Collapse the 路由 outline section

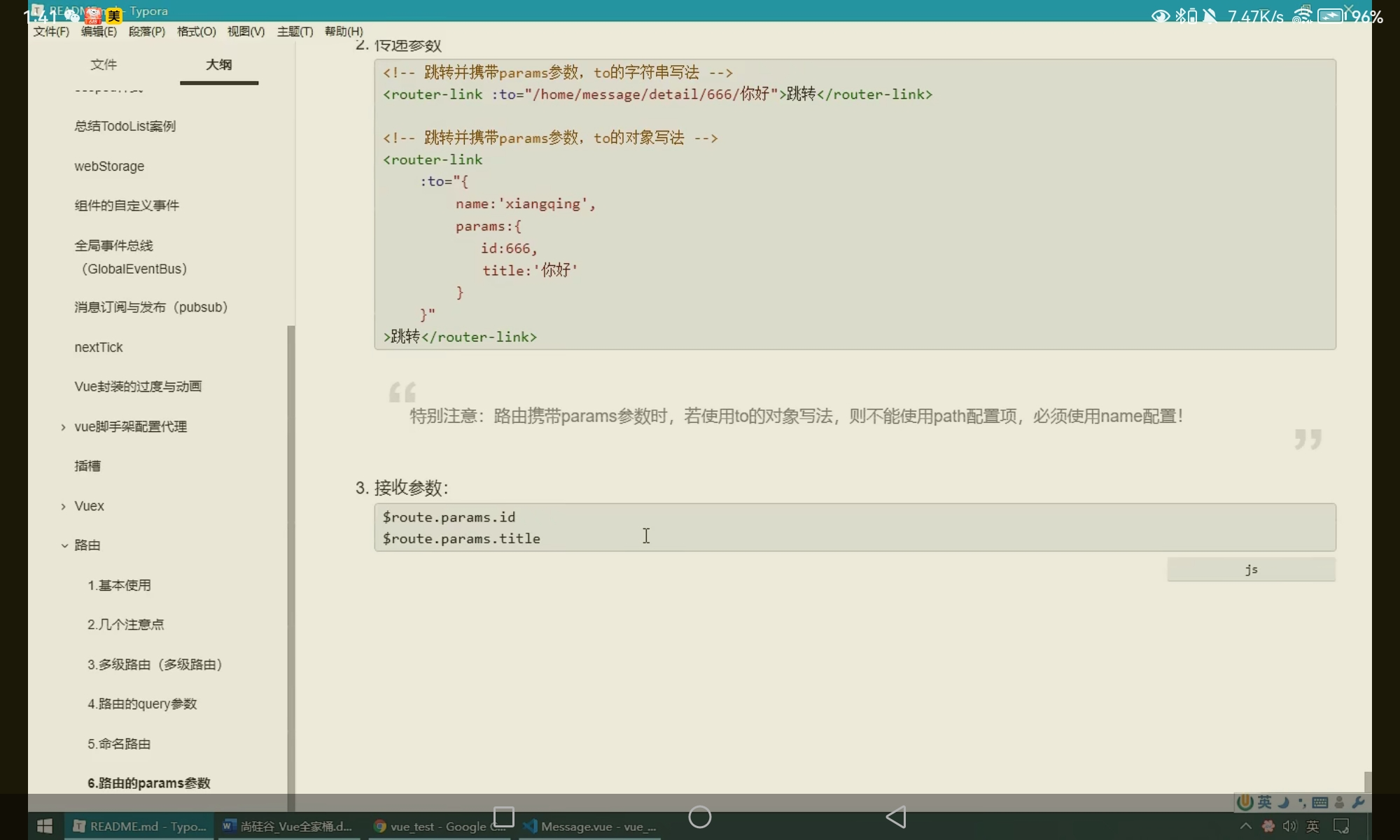pyautogui.click(x=64, y=545)
